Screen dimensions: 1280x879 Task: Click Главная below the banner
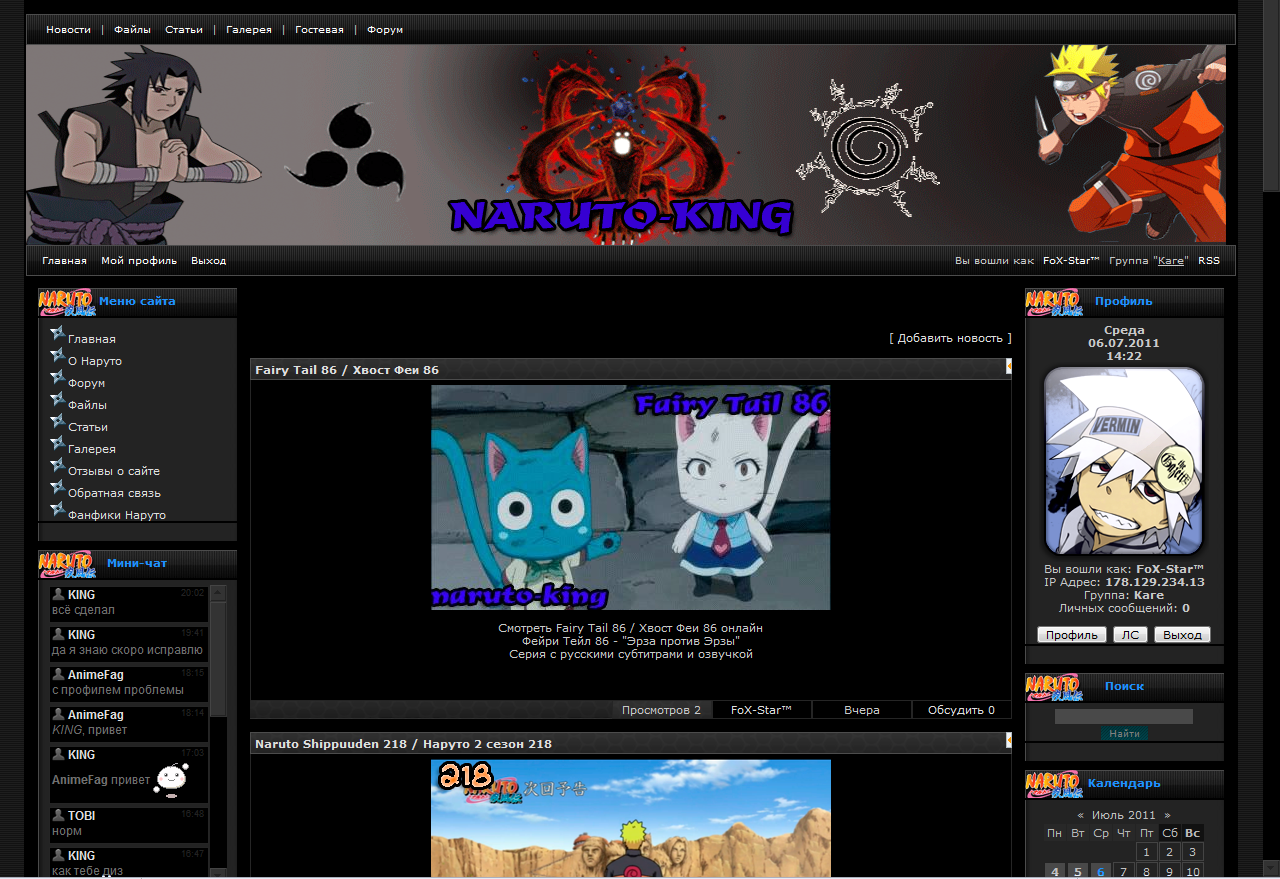tap(64, 261)
